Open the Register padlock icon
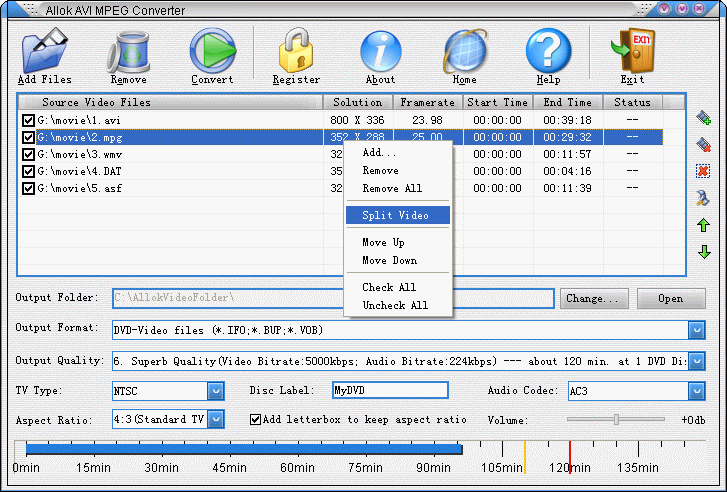 [296, 51]
